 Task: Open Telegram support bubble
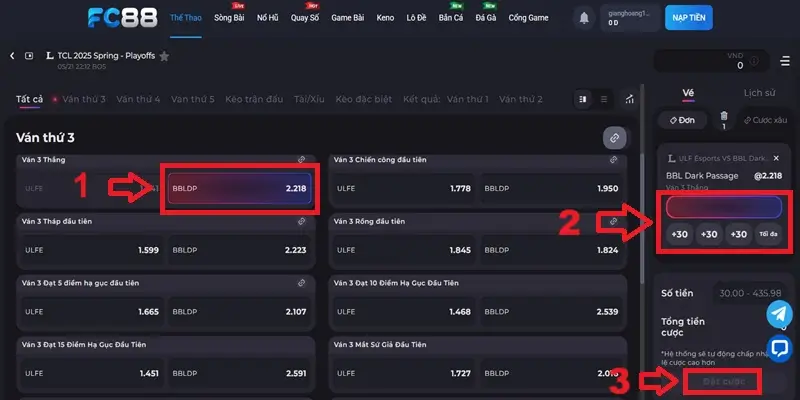[x=779, y=314]
